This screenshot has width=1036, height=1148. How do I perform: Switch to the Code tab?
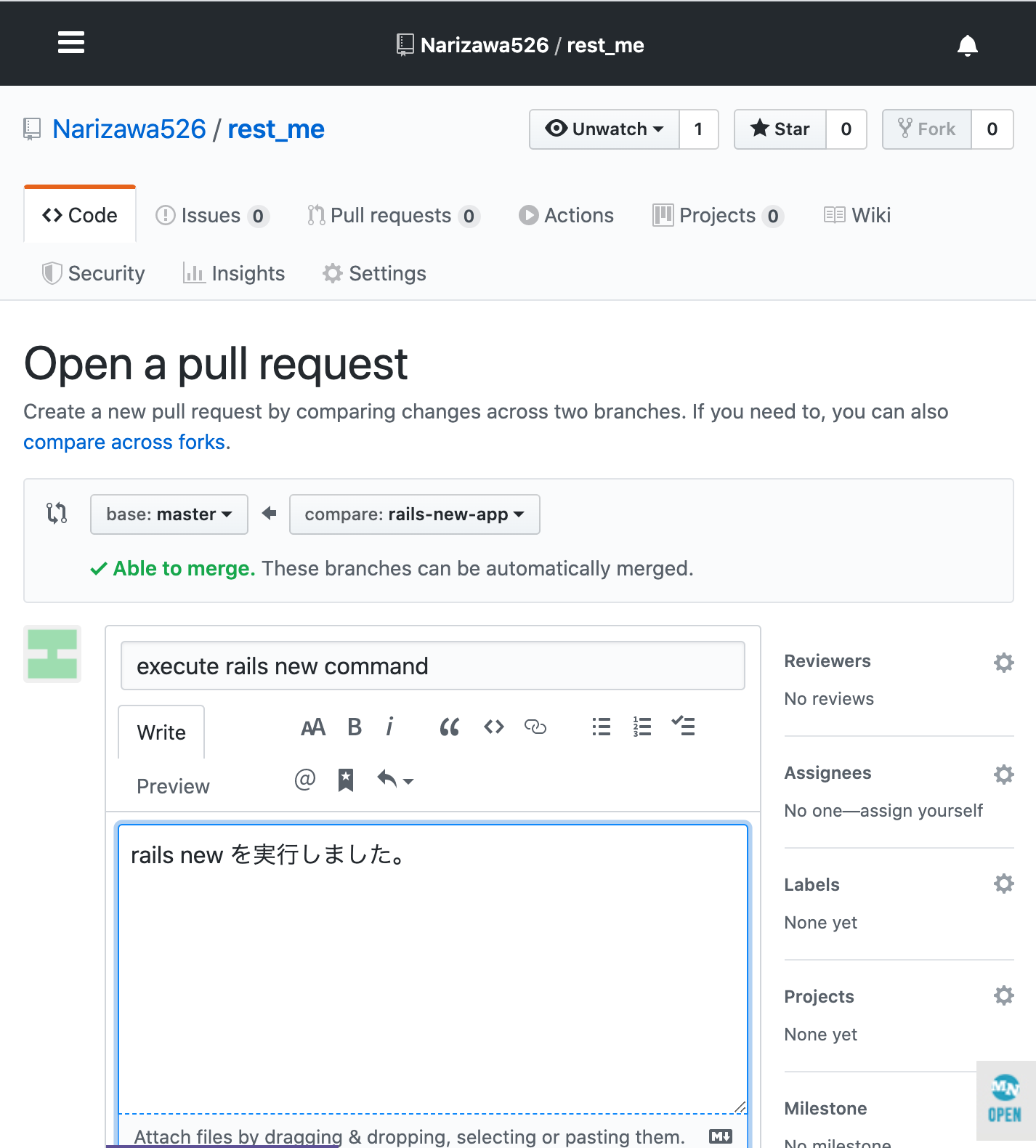[80, 215]
